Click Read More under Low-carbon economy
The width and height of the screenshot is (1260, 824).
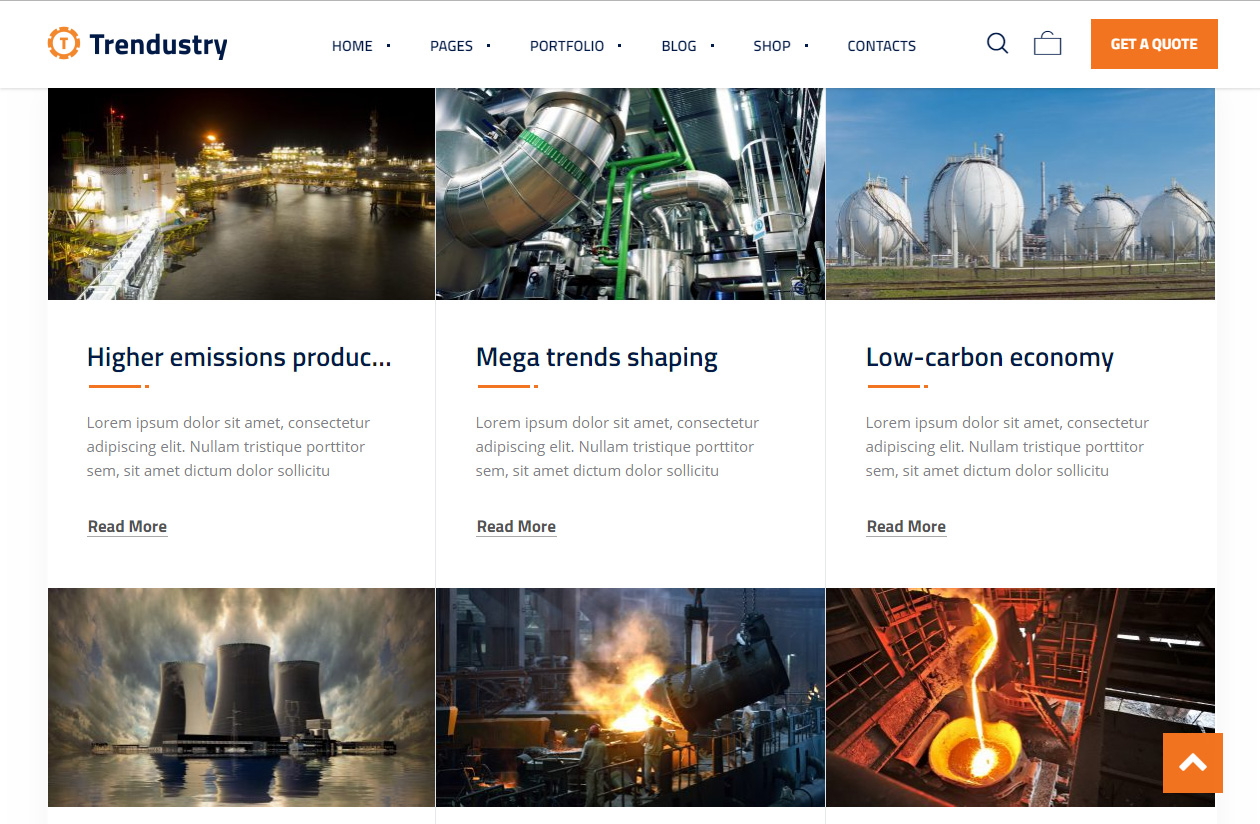pos(906,527)
